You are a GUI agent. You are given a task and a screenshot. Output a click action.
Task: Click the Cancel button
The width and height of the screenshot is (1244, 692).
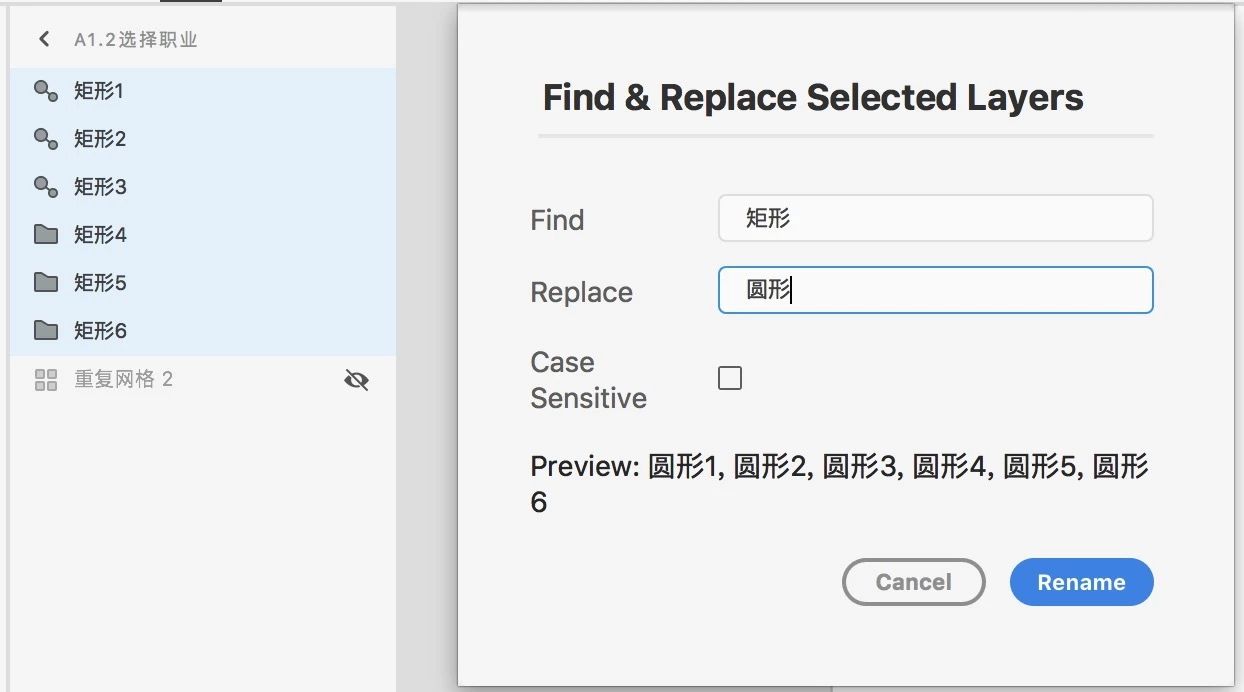point(914,582)
